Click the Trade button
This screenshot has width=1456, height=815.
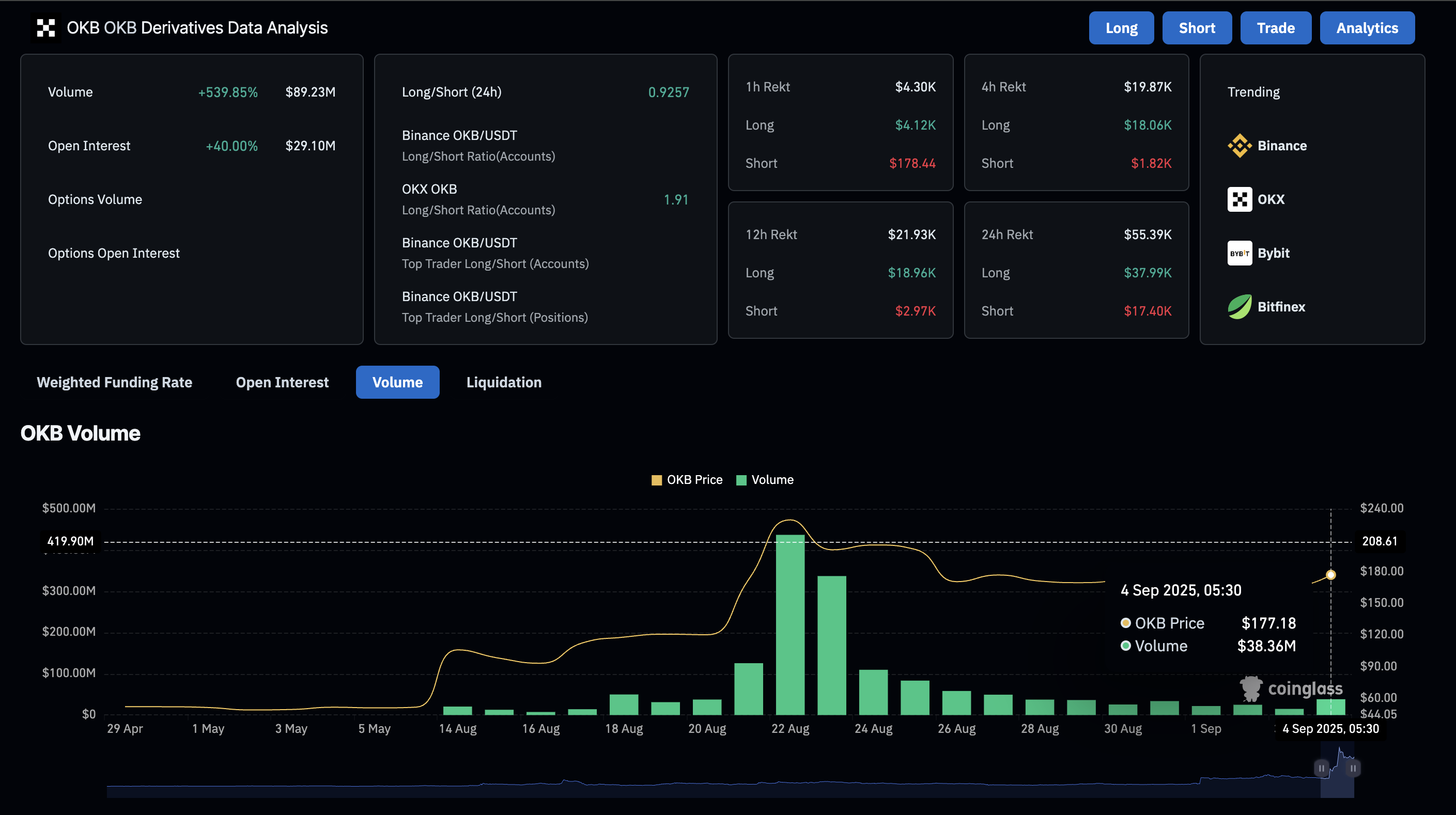point(1275,28)
